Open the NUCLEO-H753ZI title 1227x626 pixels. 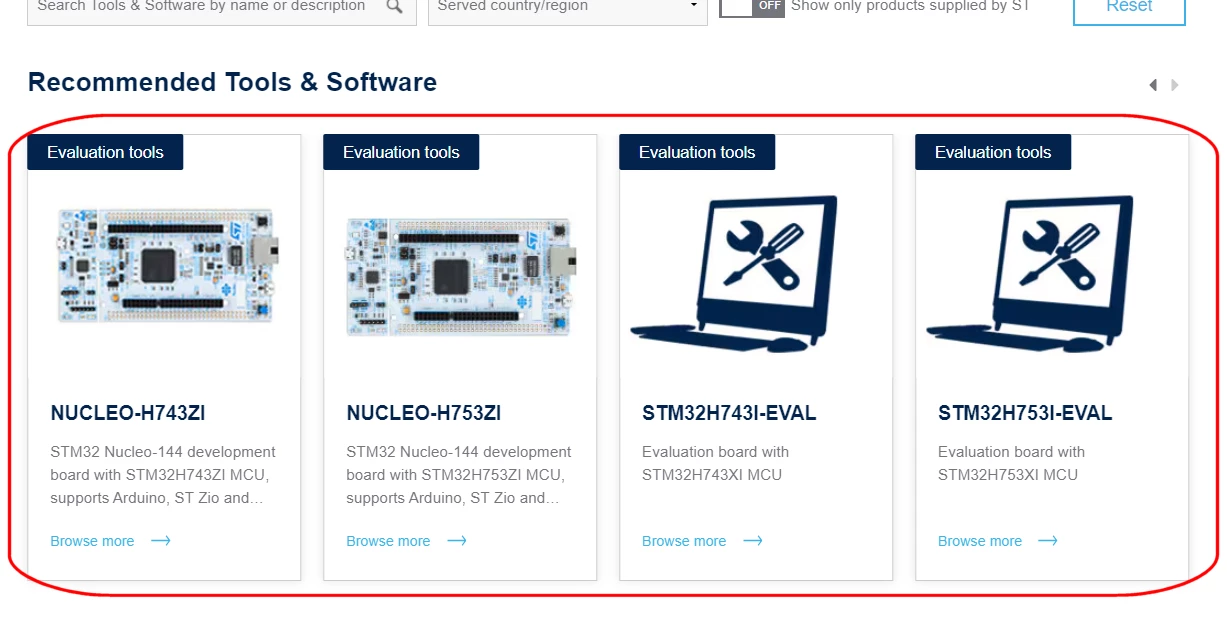pyautogui.click(x=424, y=413)
